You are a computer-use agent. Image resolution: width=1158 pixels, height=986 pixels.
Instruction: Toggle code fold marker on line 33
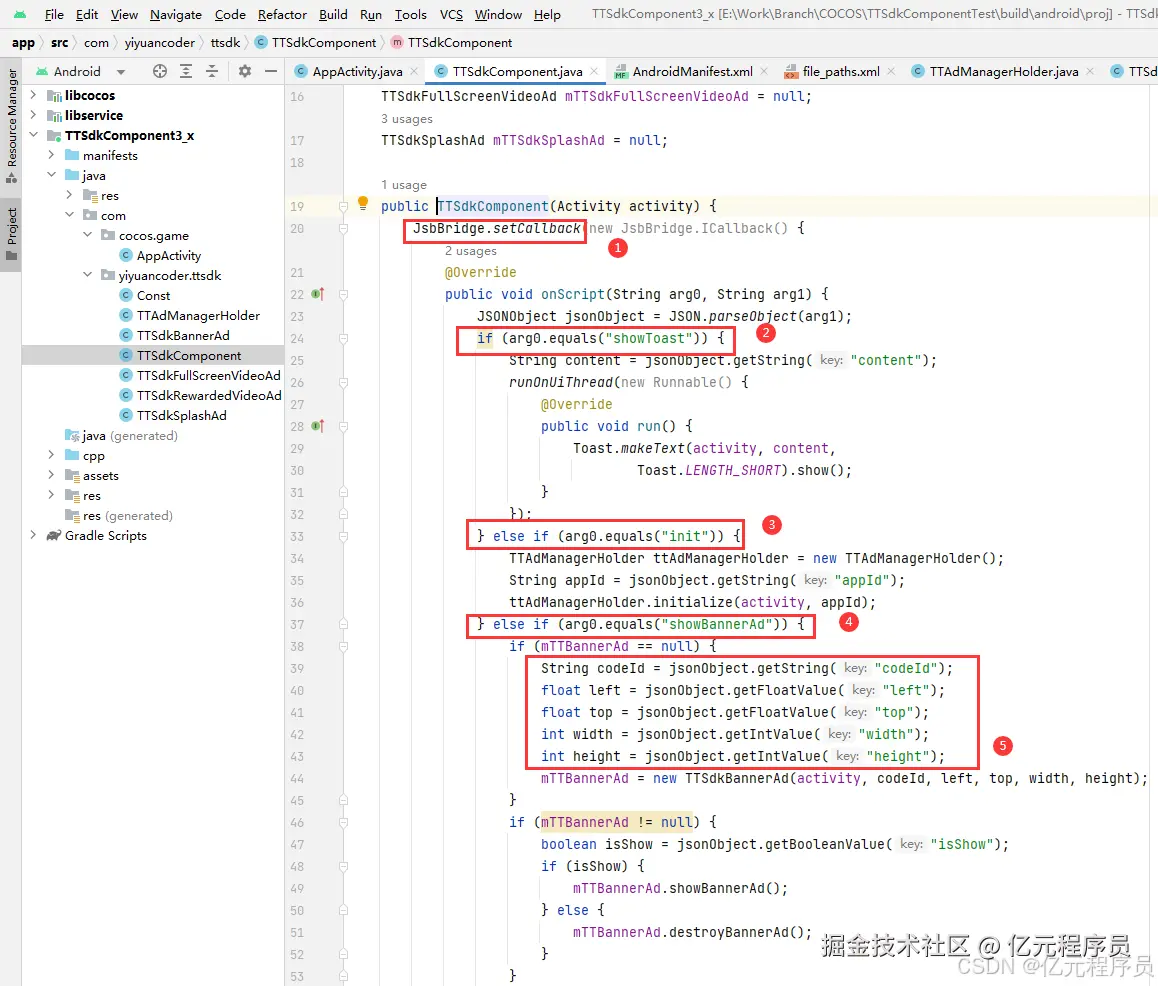[x=343, y=536]
